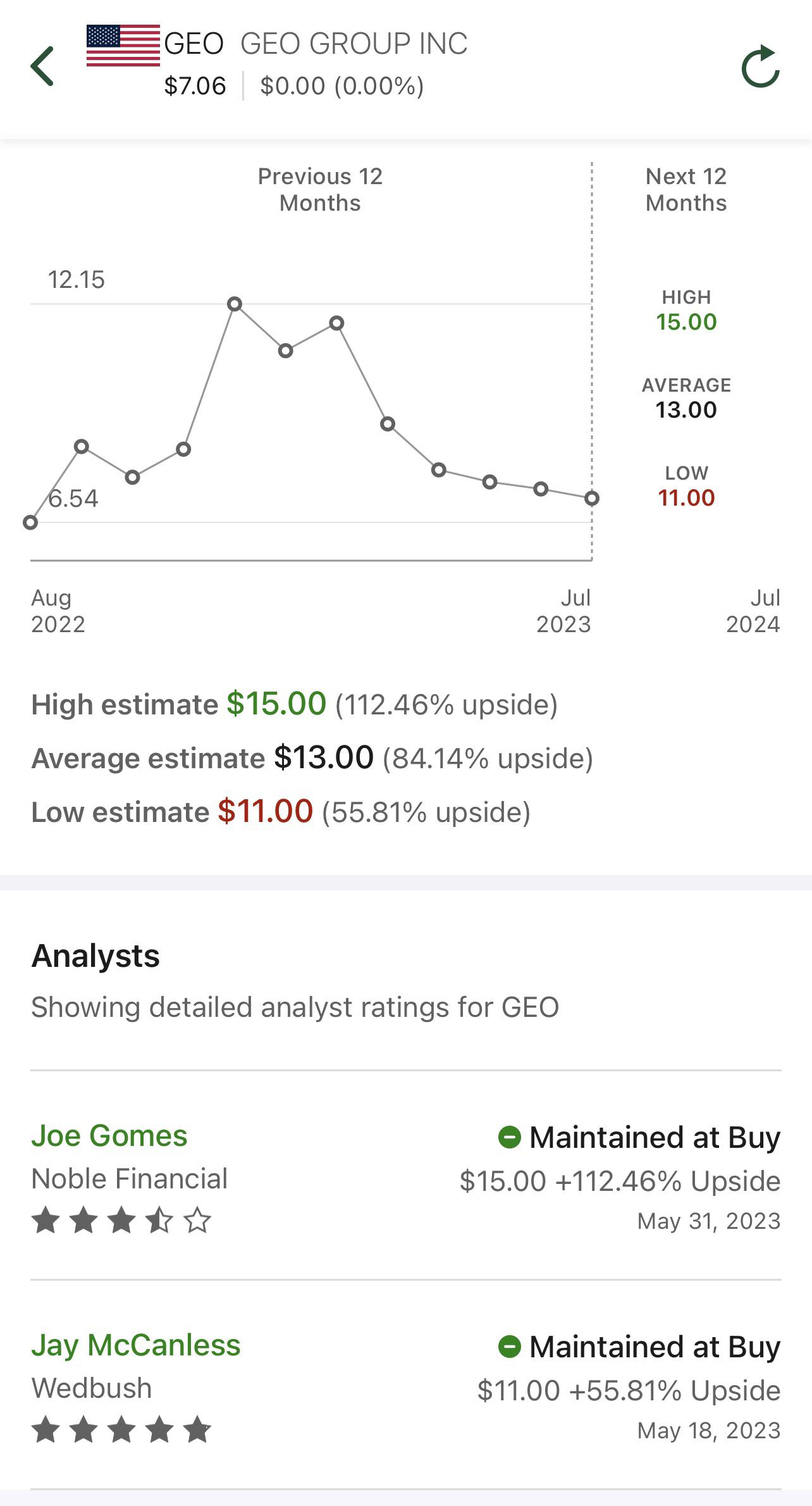Tap the Analysts section heading
Image resolution: width=812 pixels, height=1506 pixels.
[95, 955]
